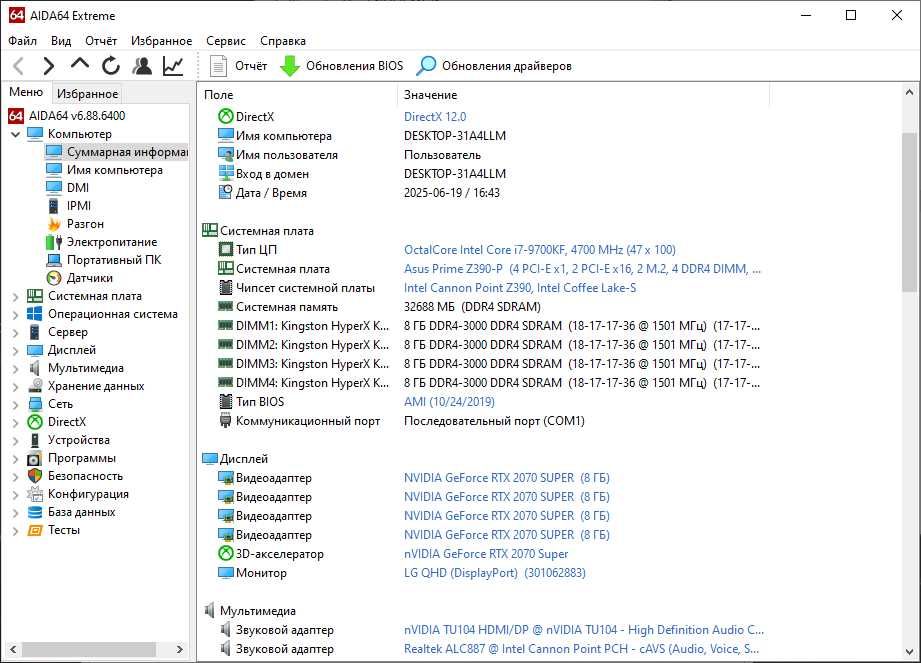Click the Отчёт report toolbar button

(238, 66)
